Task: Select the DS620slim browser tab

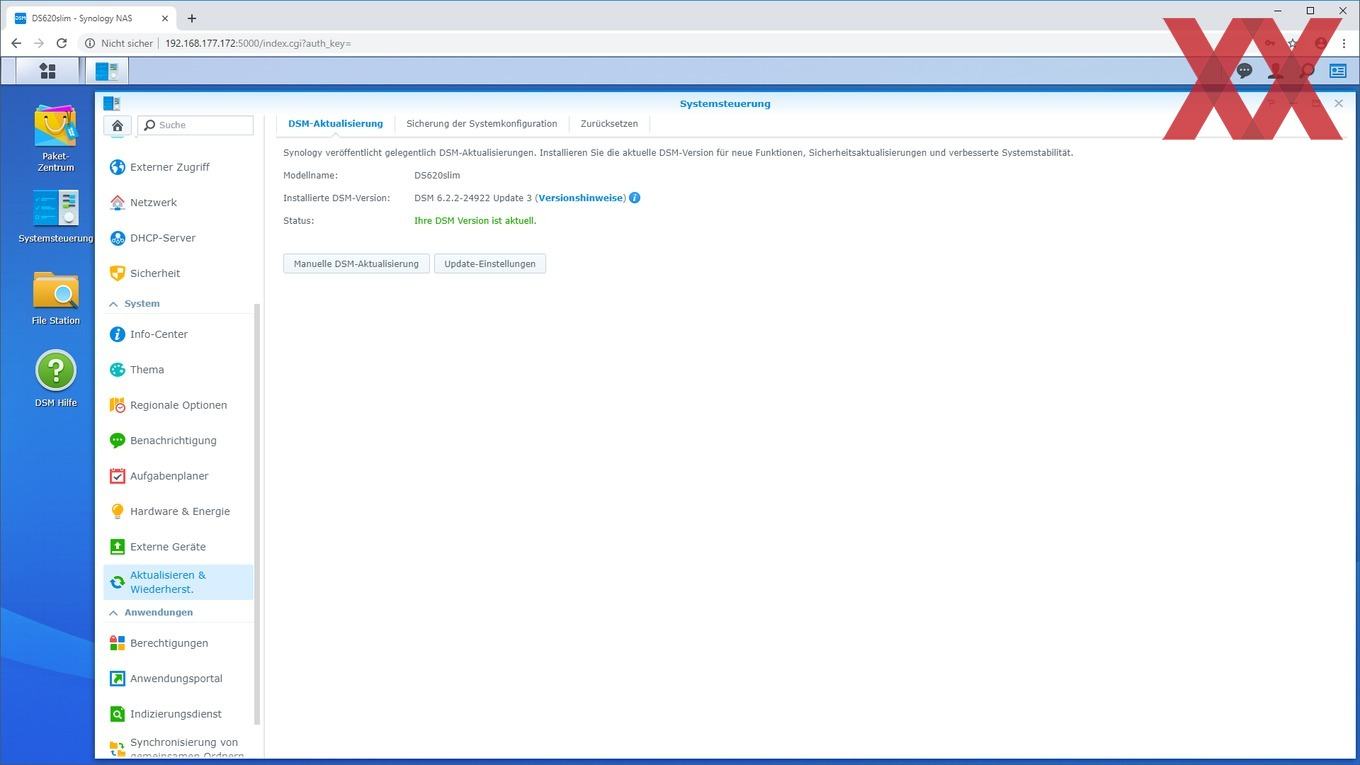Action: click(91, 18)
